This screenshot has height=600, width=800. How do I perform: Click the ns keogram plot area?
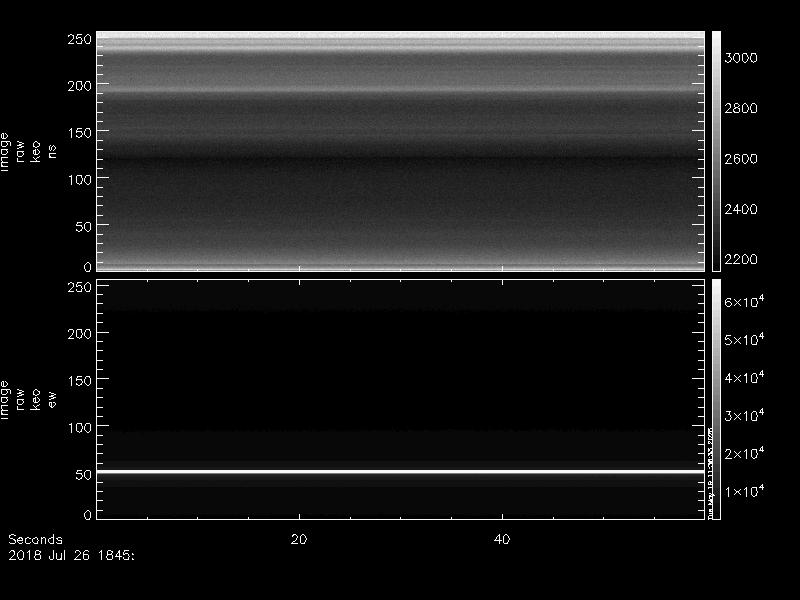(401, 152)
